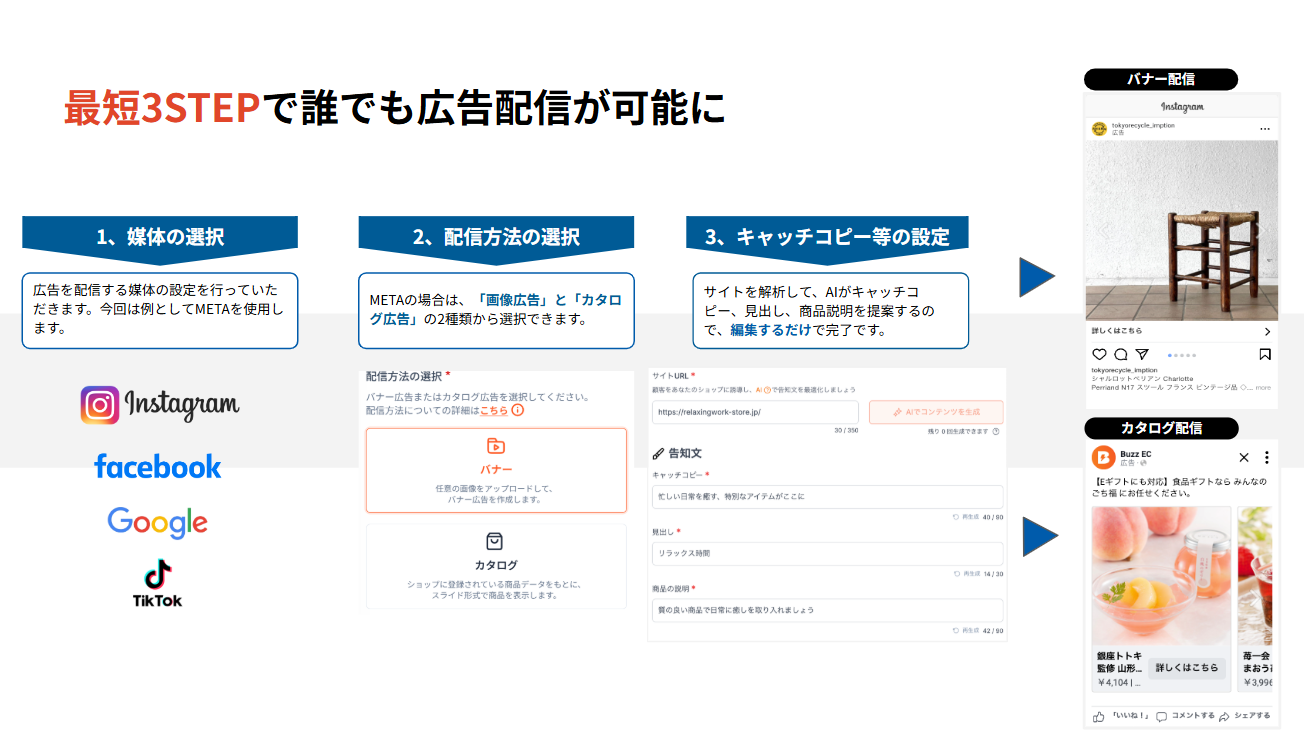Click the Buzz EC advertiser name
This screenshot has height=741, width=1304.
(1136, 453)
